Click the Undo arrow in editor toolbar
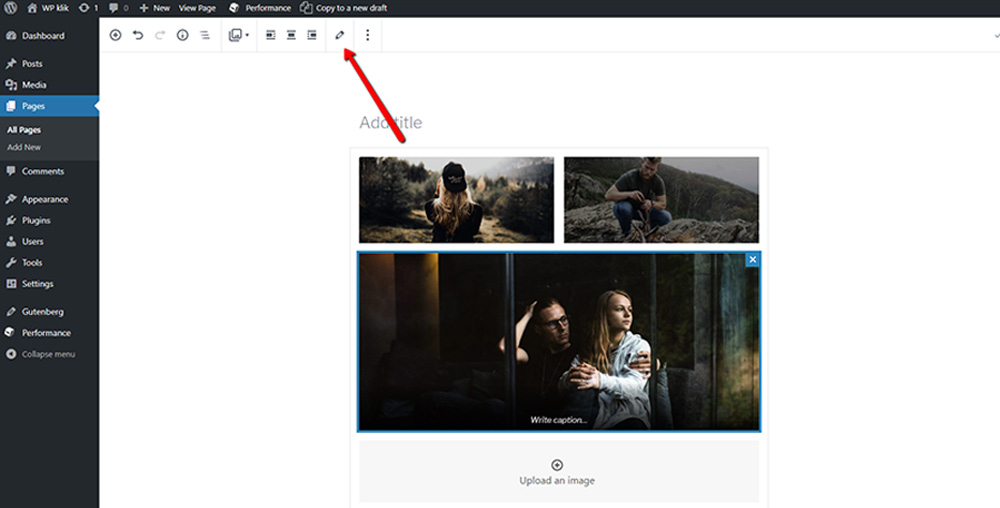The height and width of the screenshot is (508, 1000). click(x=138, y=35)
